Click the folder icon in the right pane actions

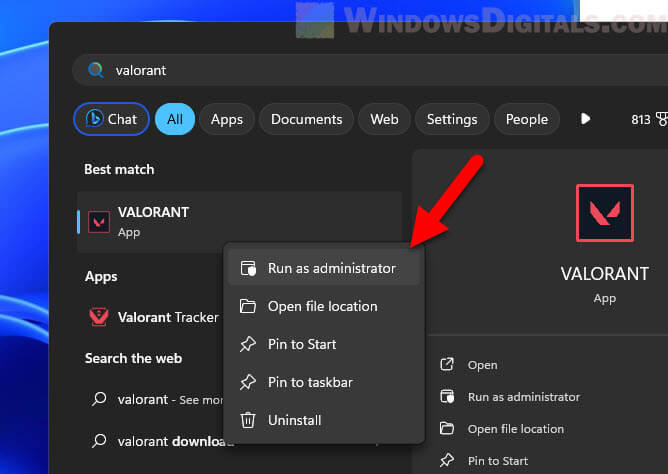pos(447,428)
